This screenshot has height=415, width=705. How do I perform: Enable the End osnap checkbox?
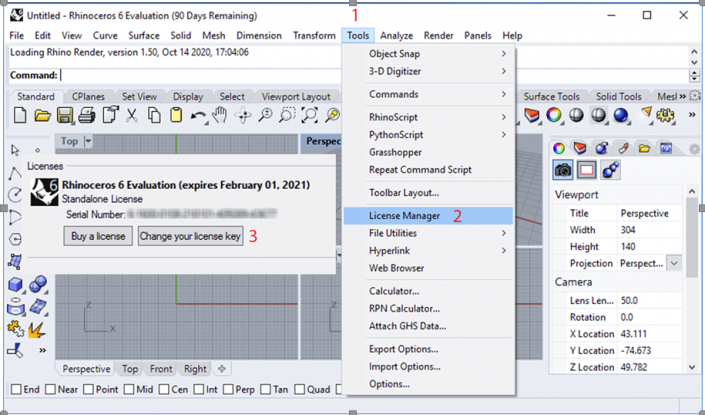(x=16, y=389)
